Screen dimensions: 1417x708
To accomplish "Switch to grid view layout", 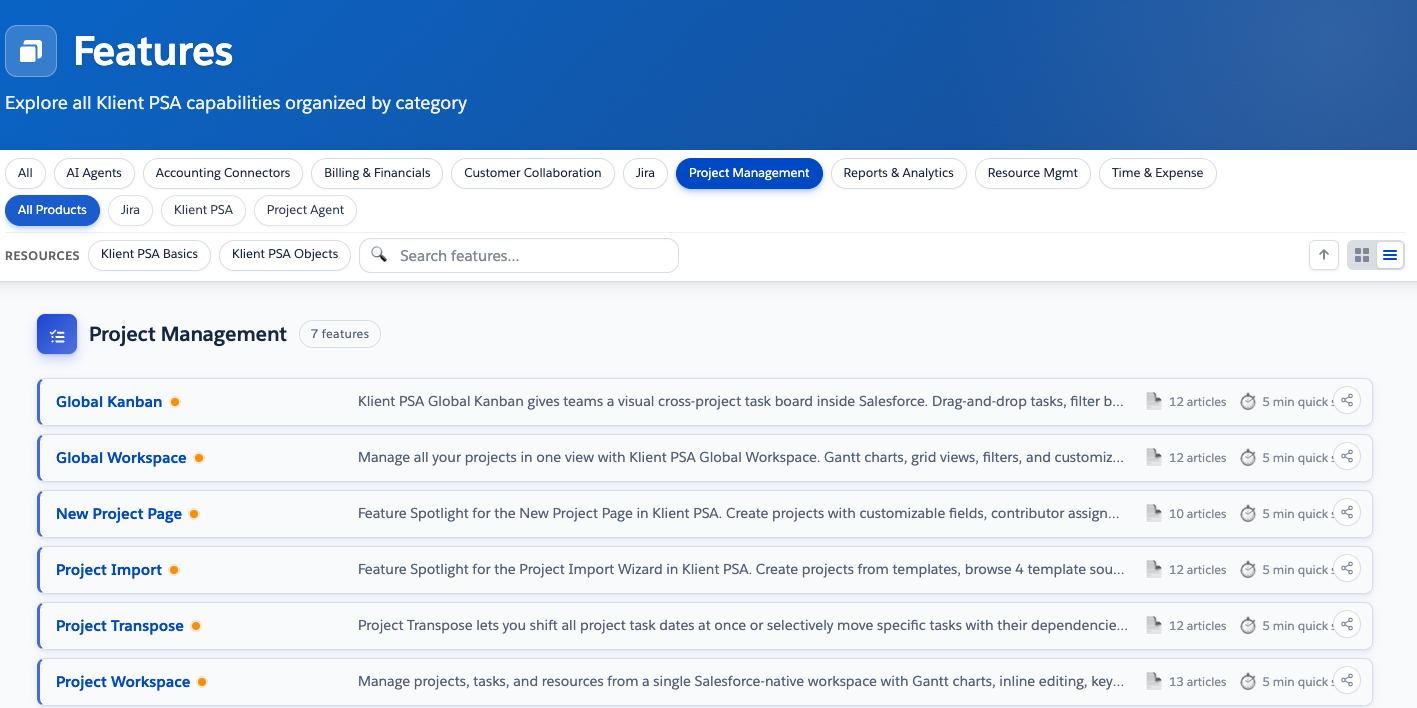I will pyautogui.click(x=1362, y=255).
